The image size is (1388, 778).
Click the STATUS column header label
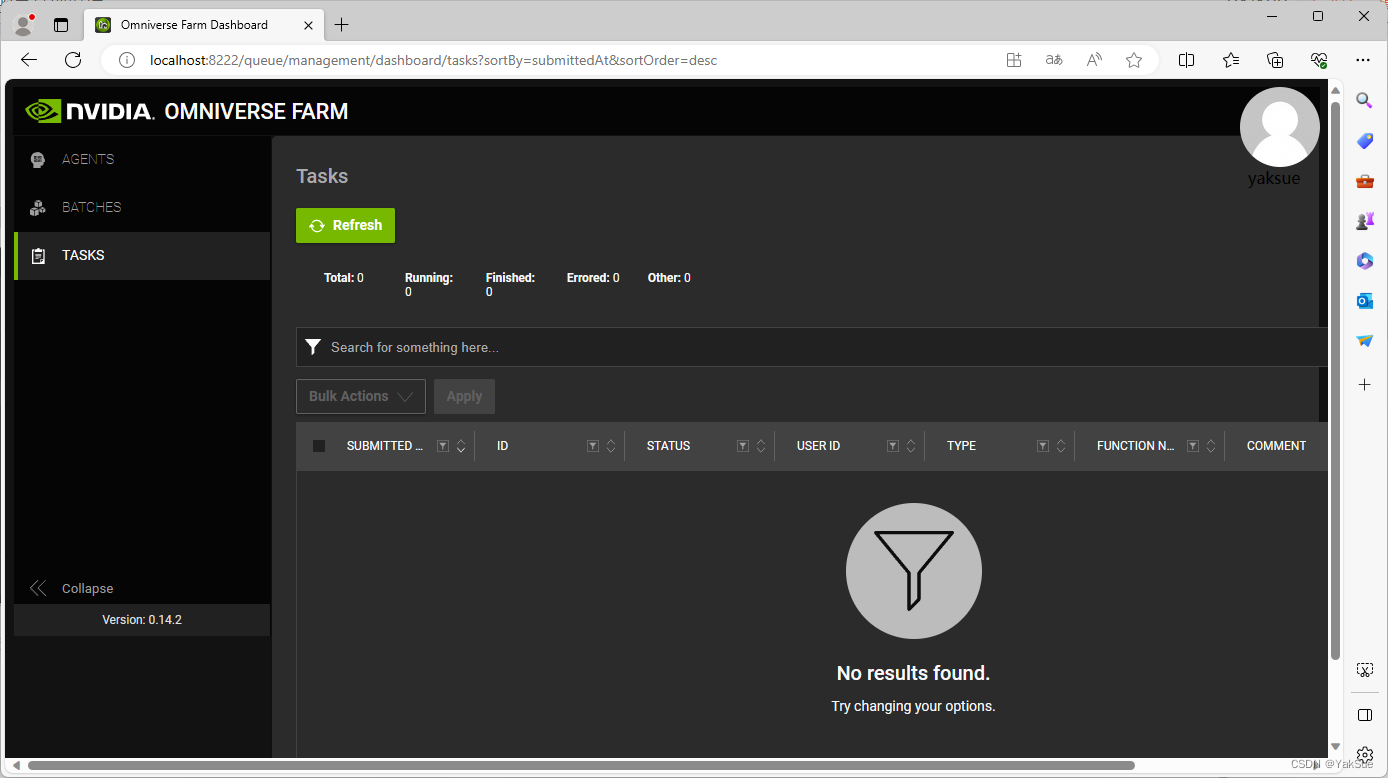click(x=668, y=446)
